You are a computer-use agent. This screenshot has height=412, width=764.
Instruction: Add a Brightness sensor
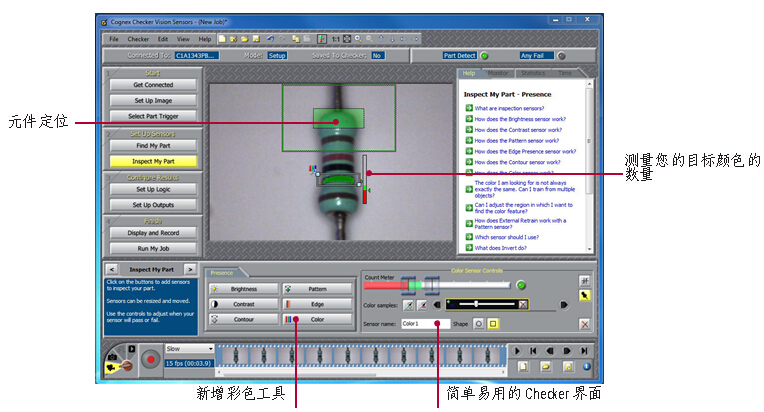[243, 289]
